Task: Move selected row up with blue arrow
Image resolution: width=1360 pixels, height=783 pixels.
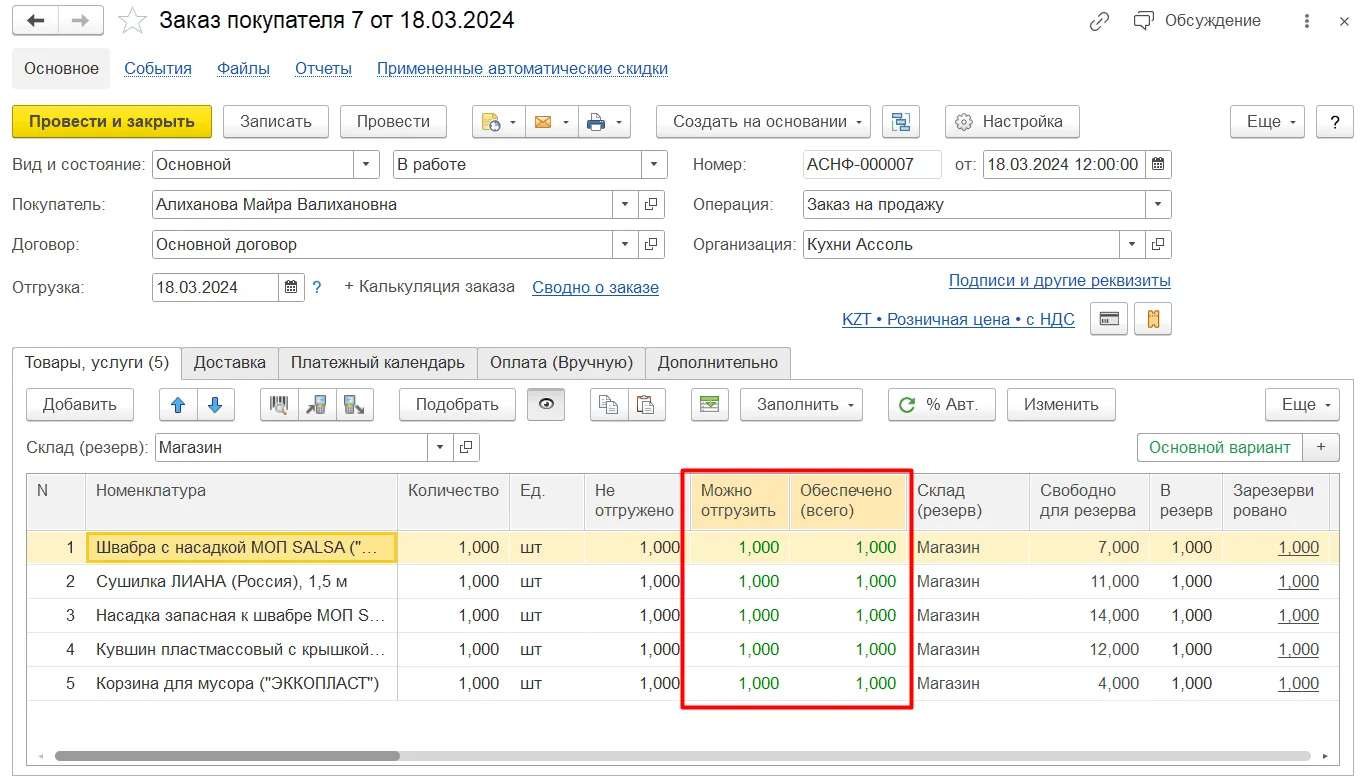Action: (179, 405)
